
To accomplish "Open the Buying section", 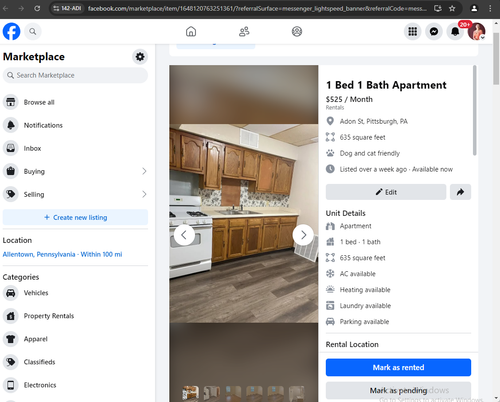I will point(75,171).
